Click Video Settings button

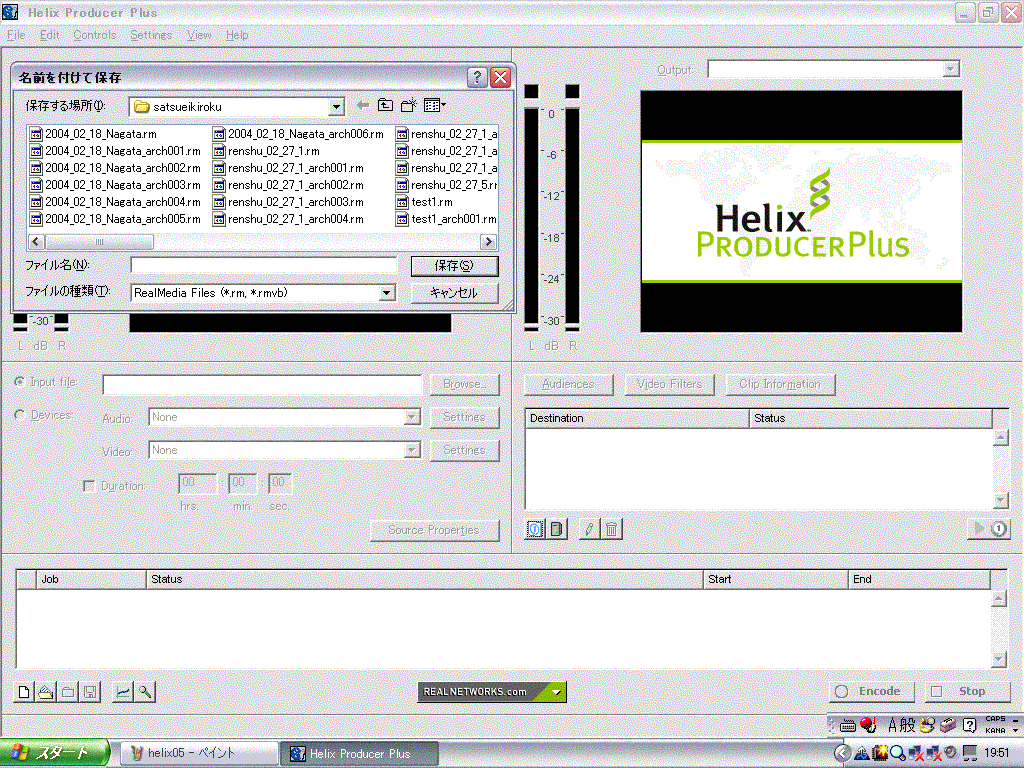point(464,450)
